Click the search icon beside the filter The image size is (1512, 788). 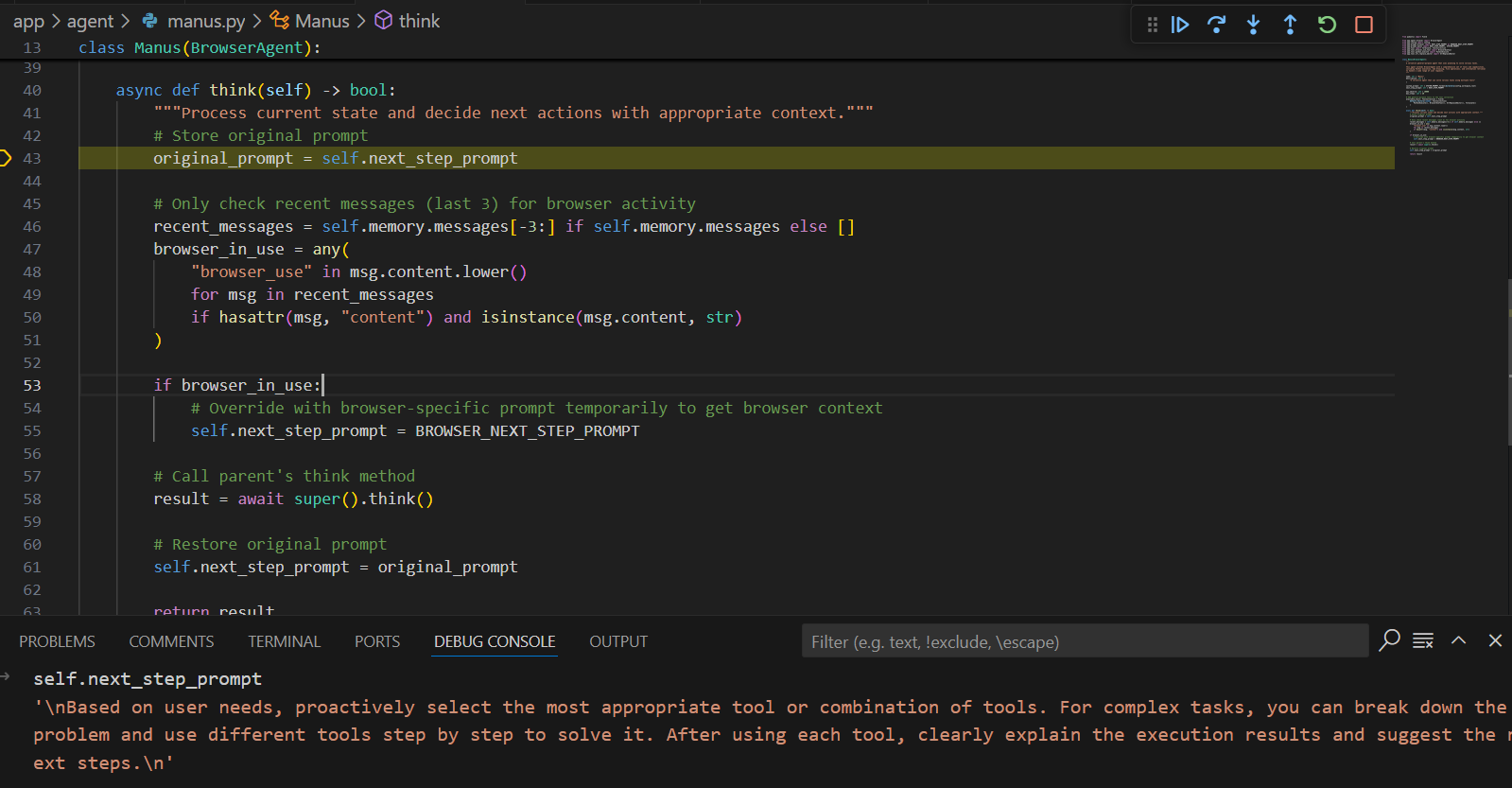click(x=1389, y=640)
